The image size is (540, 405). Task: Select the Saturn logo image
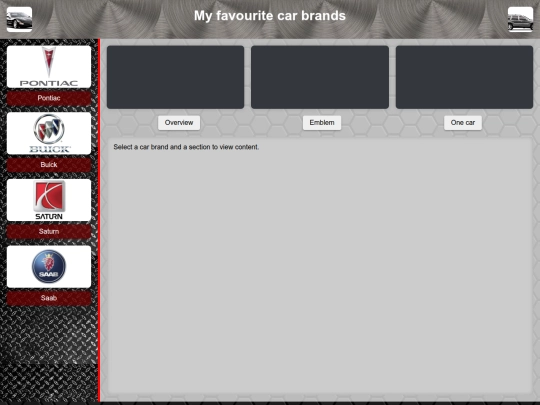[x=49, y=200]
